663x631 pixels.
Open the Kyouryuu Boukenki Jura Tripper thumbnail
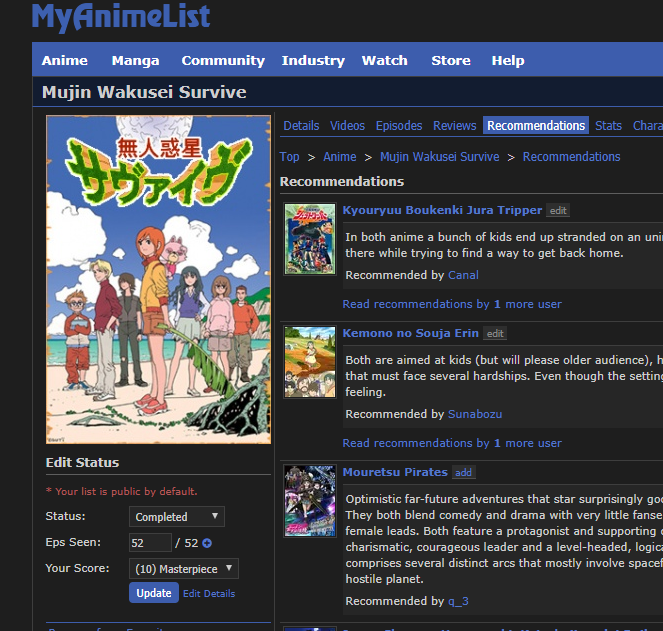tap(310, 239)
